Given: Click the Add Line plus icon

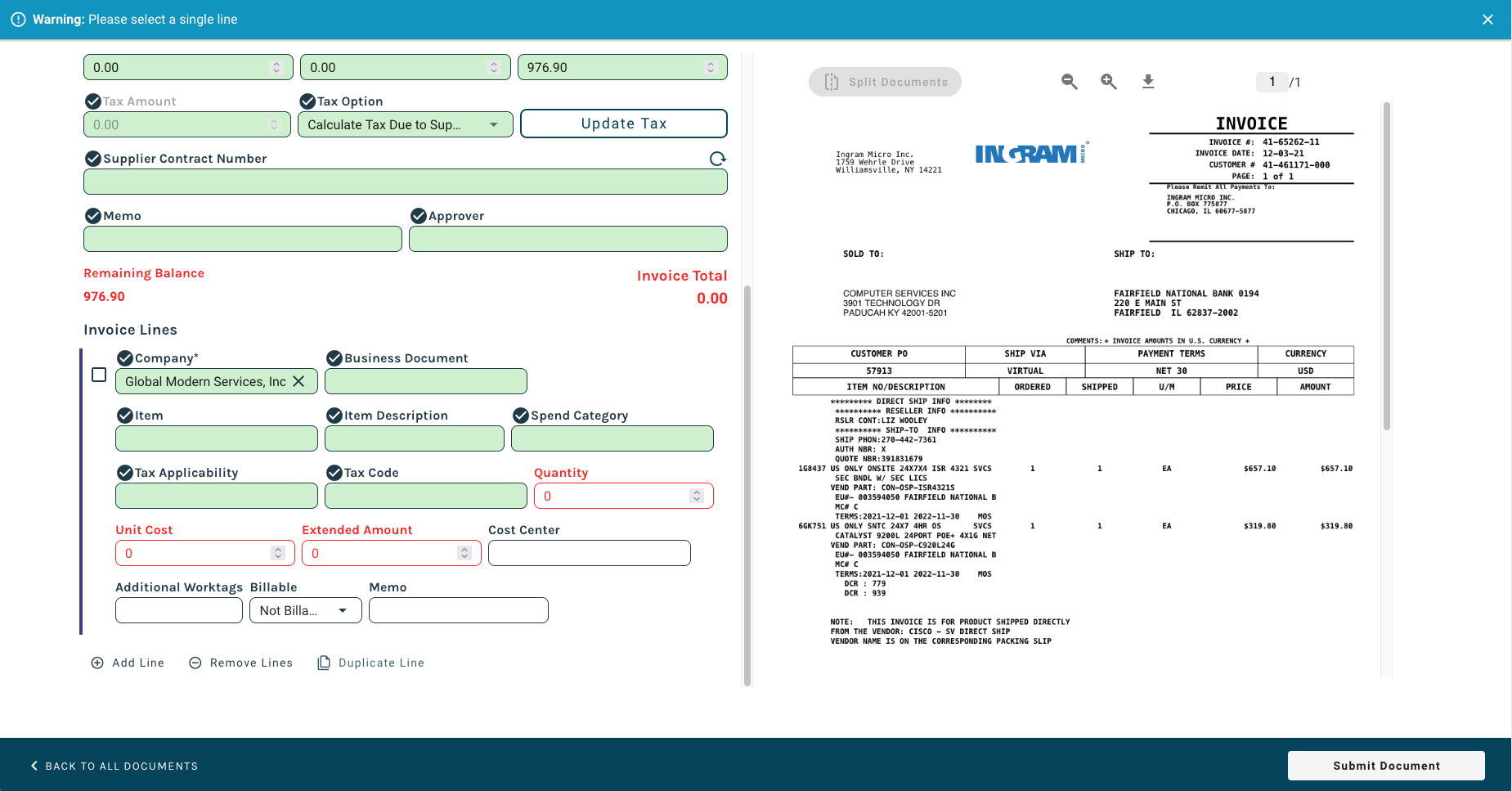Looking at the screenshot, I should [97, 663].
